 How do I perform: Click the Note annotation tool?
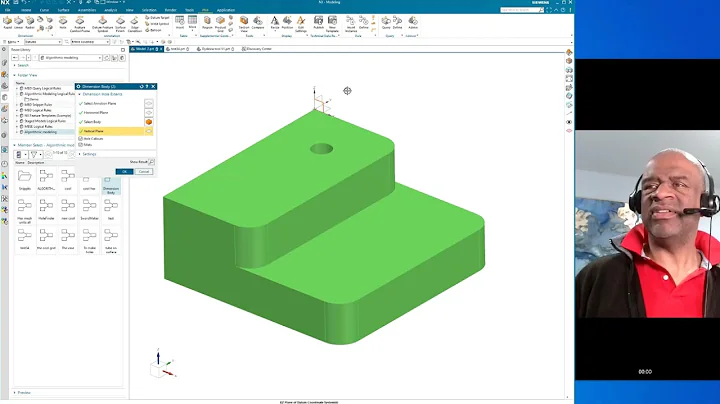tap(63, 23)
